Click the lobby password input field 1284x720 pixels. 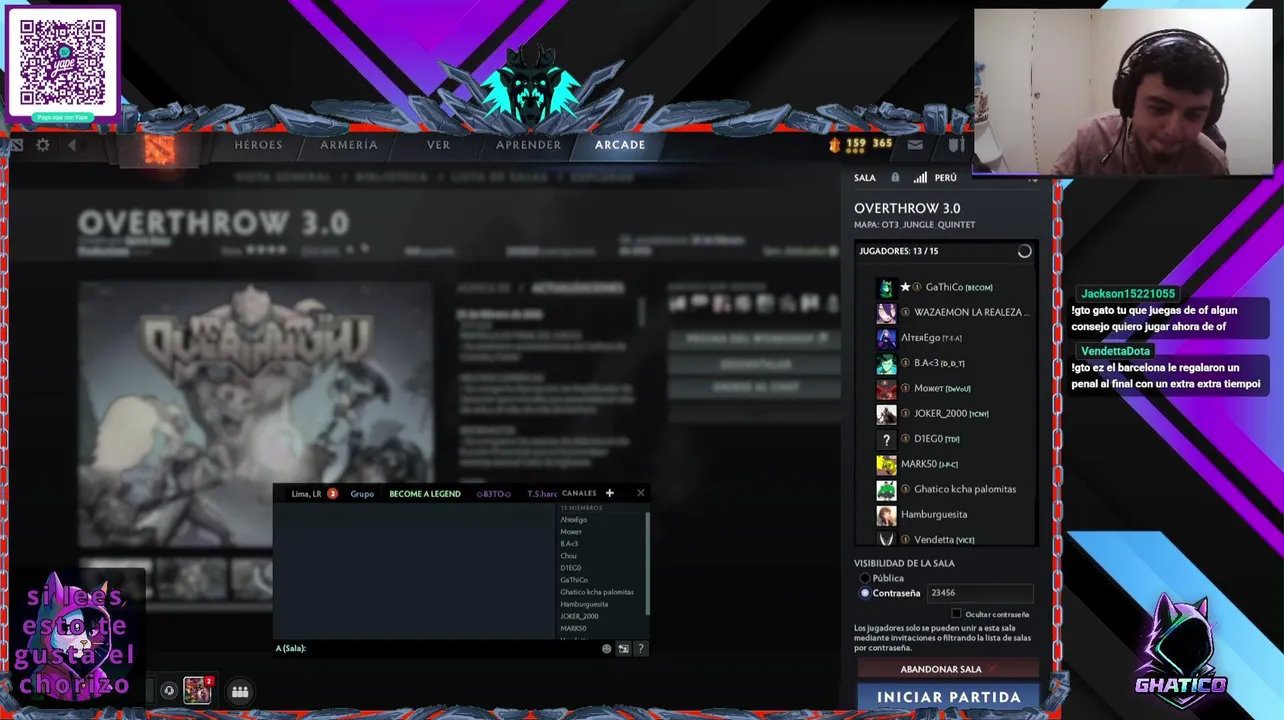980,593
